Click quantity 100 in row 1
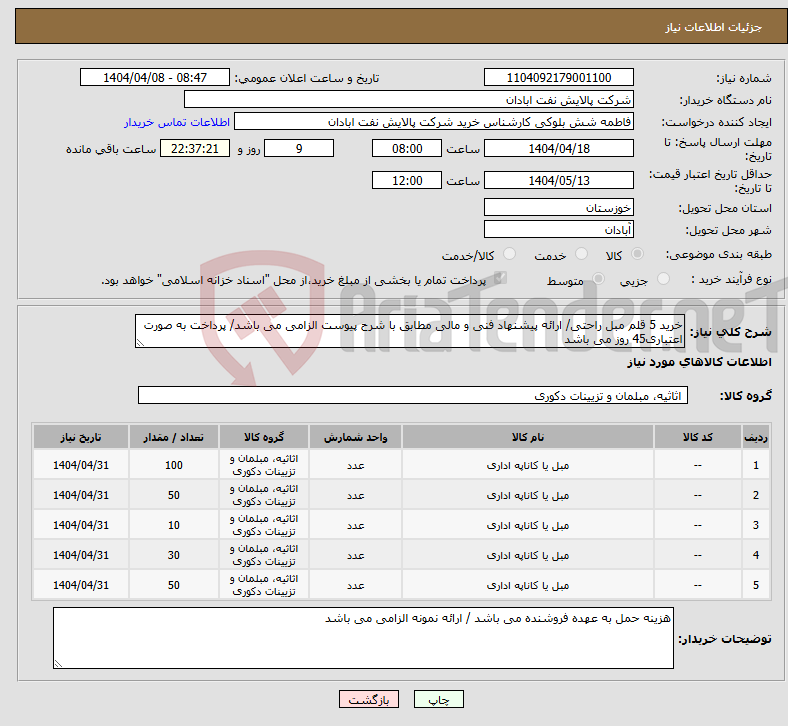788x726 pixels. coord(173,465)
